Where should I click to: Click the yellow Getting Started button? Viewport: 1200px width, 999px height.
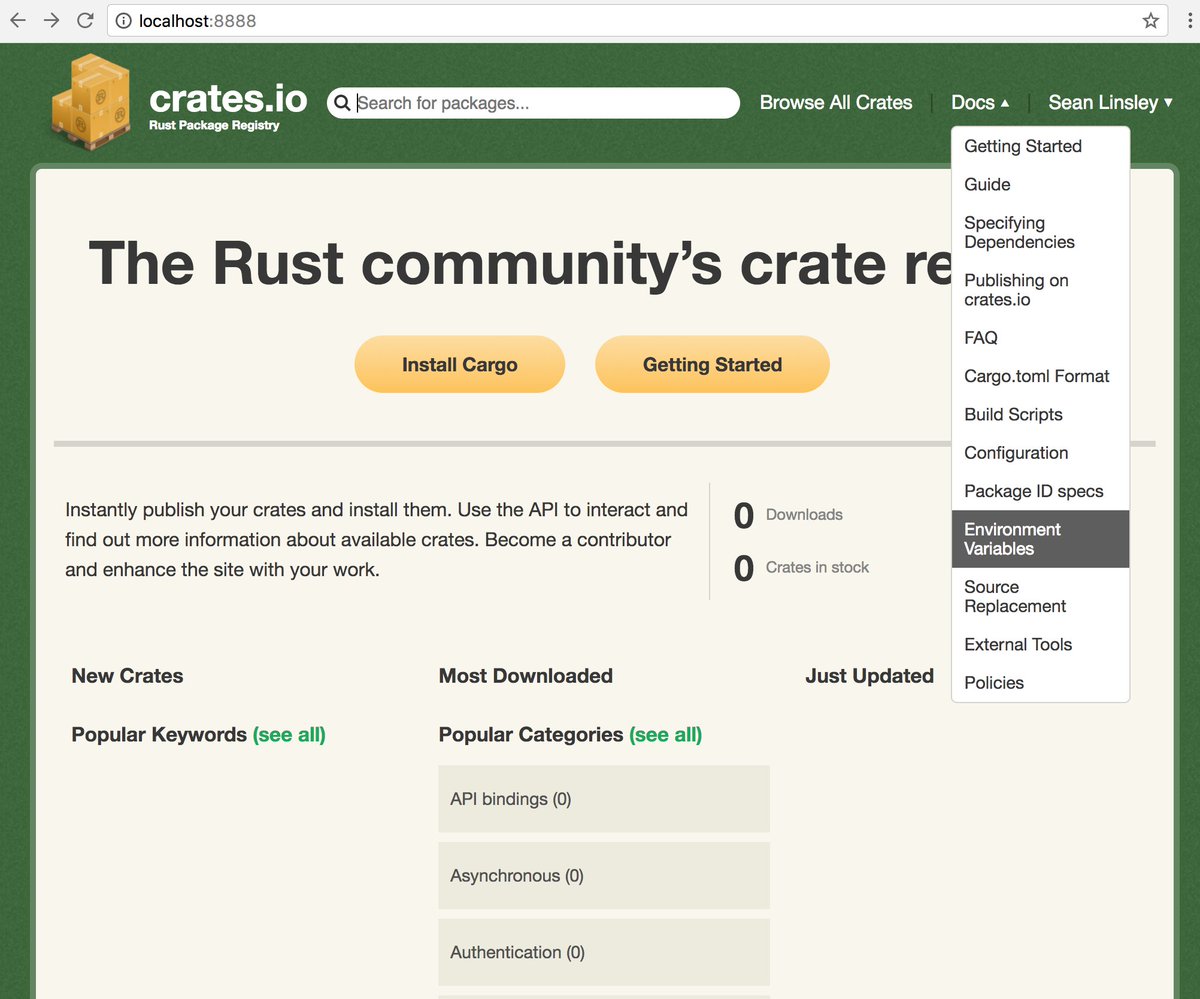[x=712, y=365]
